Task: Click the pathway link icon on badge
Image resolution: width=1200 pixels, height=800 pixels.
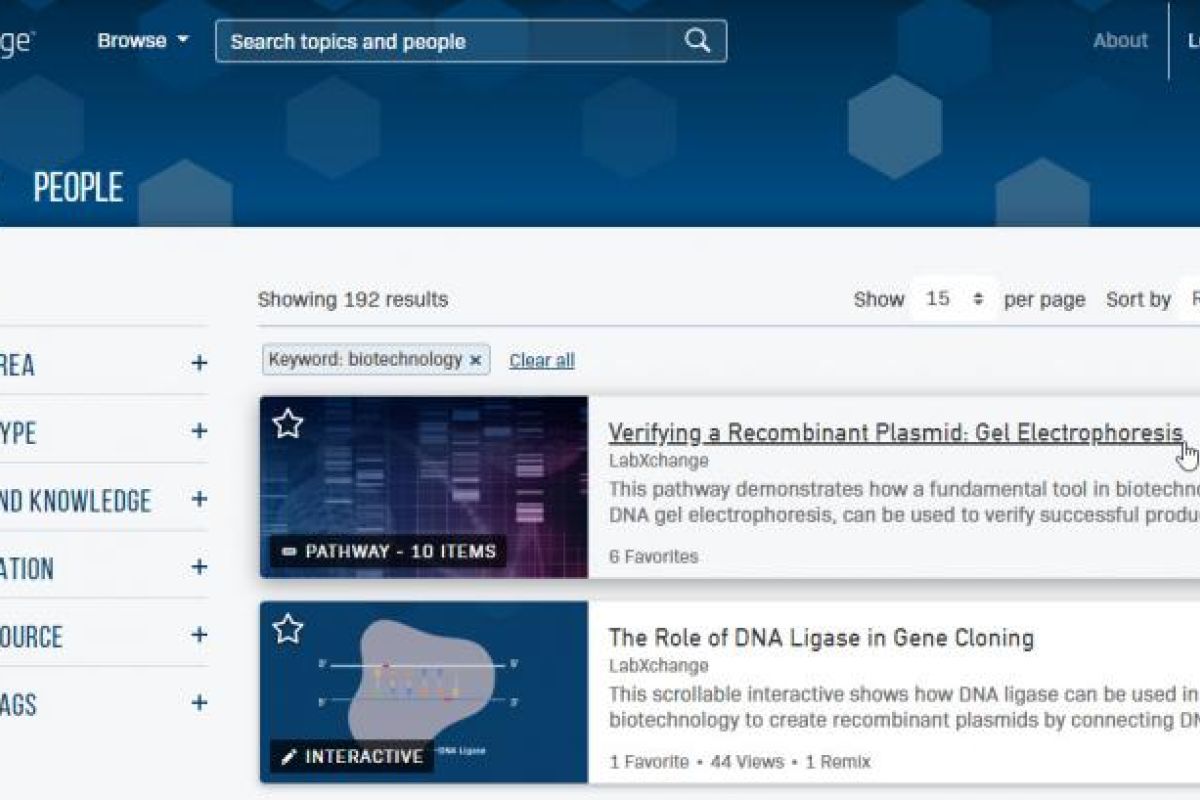Action: (290, 551)
